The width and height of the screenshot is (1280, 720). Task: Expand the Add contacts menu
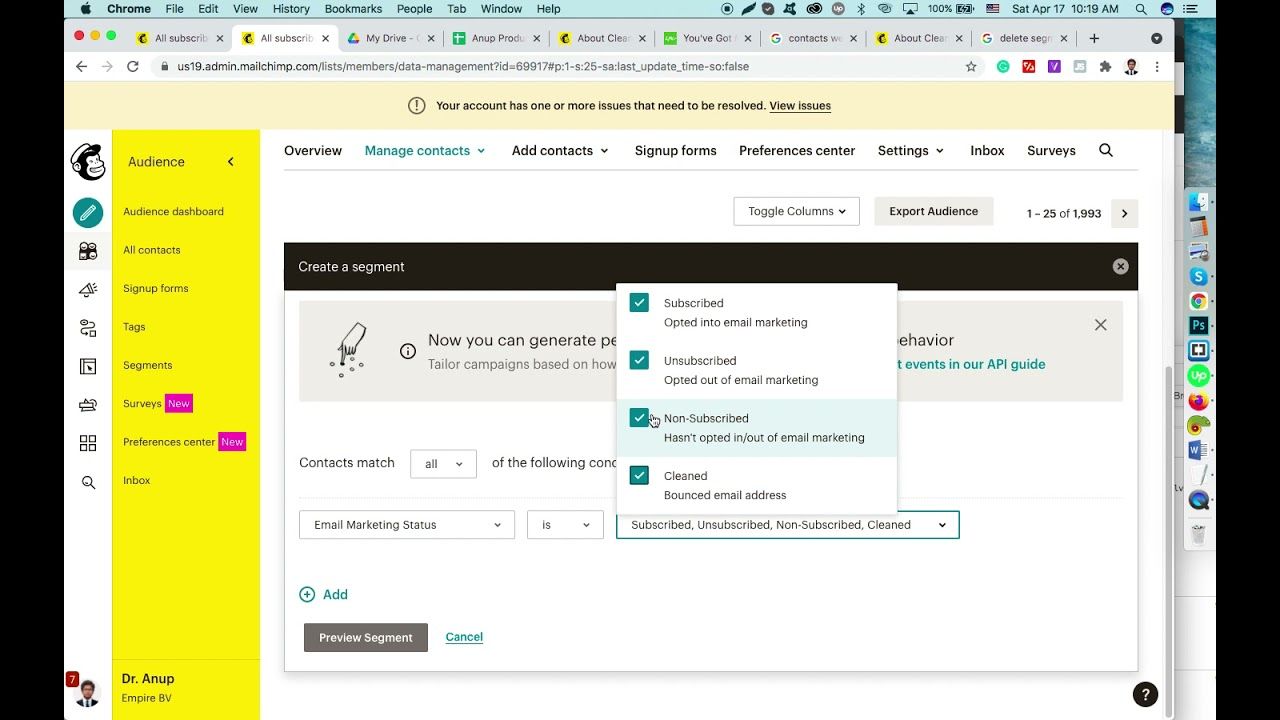tap(560, 150)
